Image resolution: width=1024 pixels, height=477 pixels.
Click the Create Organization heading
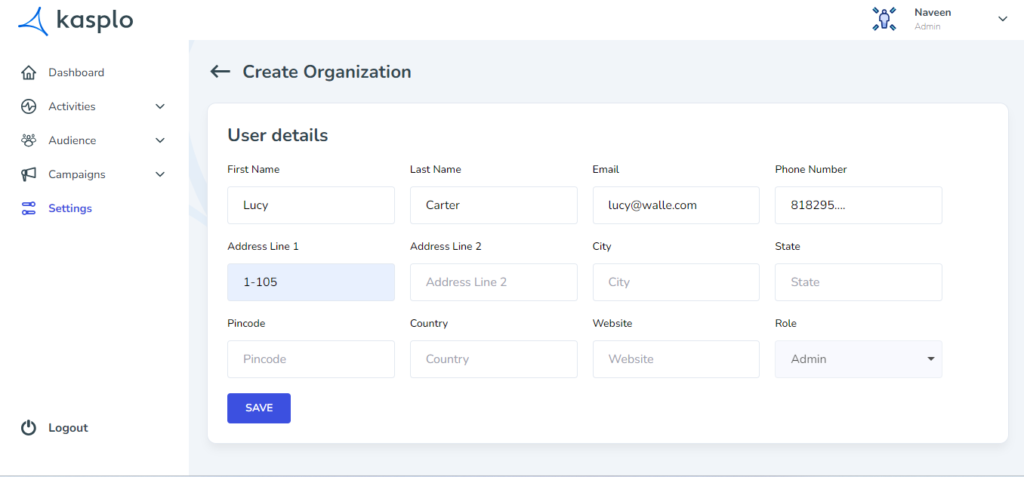pos(327,72)
